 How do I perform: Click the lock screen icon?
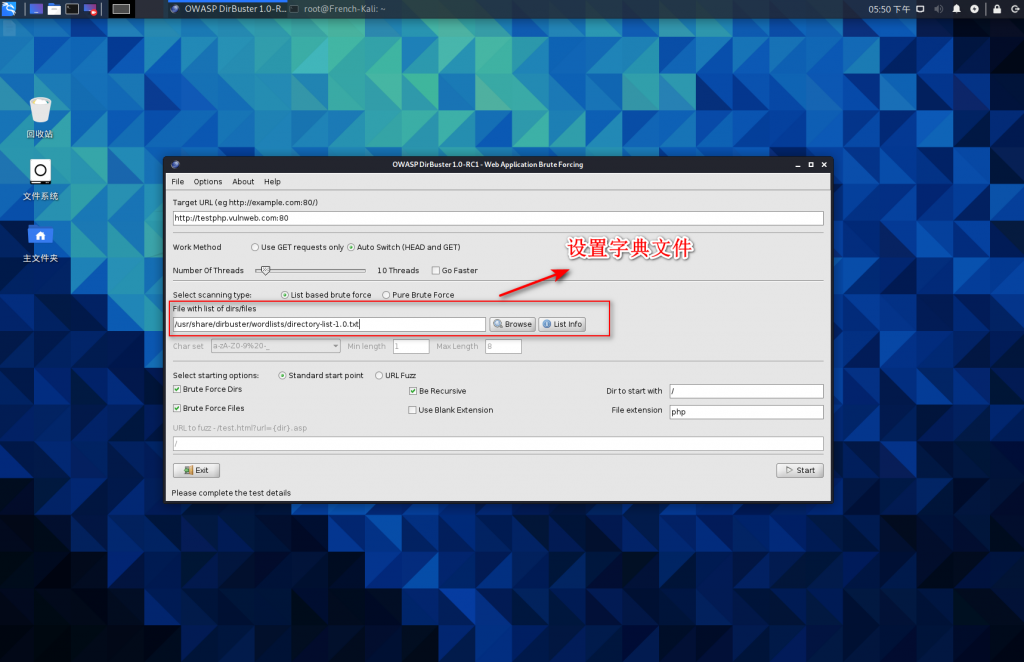click(x=997, y=9)
